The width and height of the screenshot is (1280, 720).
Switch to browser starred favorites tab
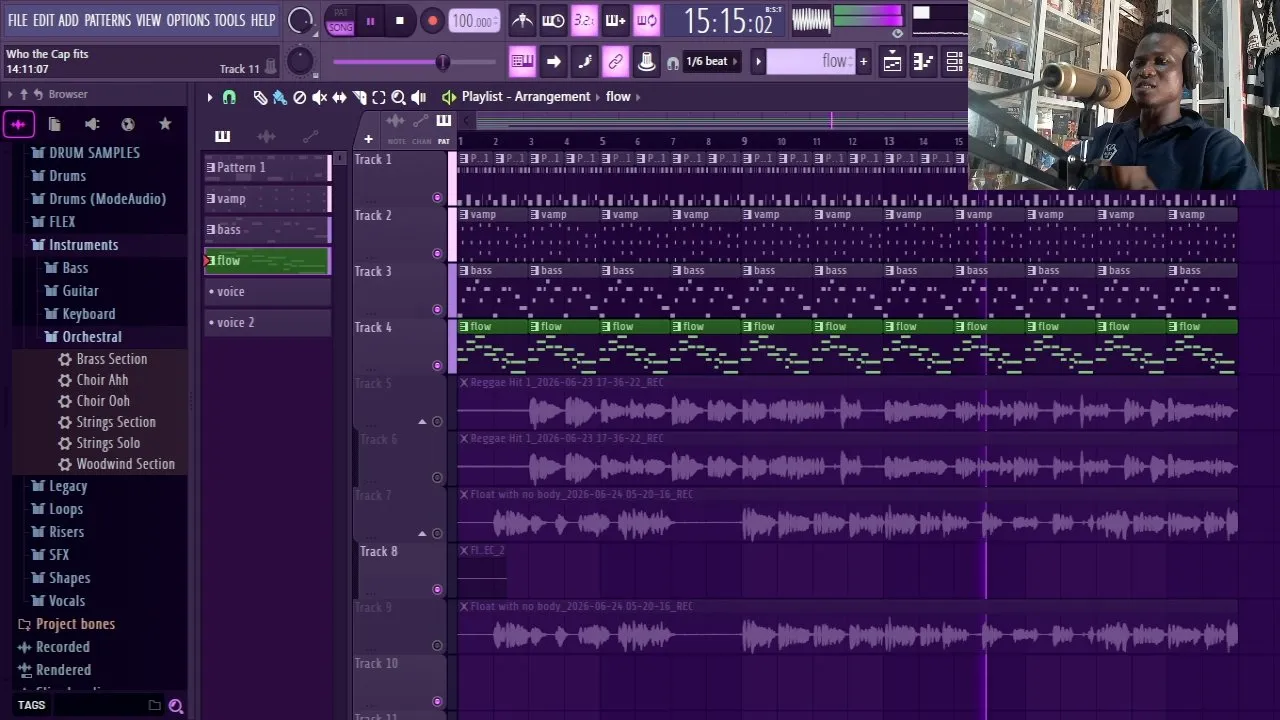point(165,124)
